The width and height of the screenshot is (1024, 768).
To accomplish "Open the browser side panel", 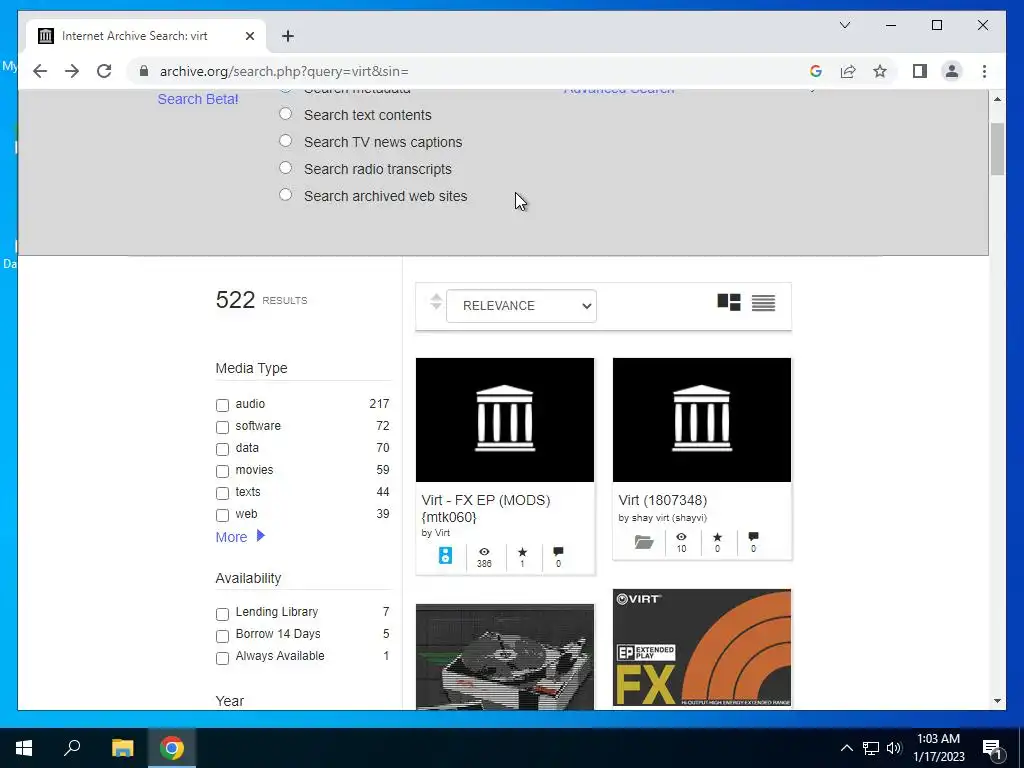I will (x=920, y=71).
